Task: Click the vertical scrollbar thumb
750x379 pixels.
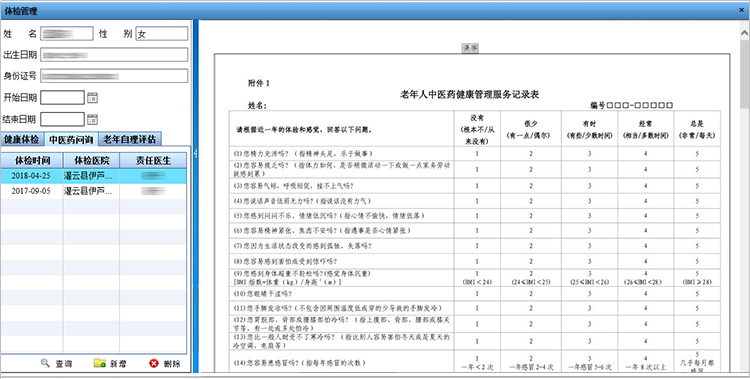Action: tap(744, 74)
